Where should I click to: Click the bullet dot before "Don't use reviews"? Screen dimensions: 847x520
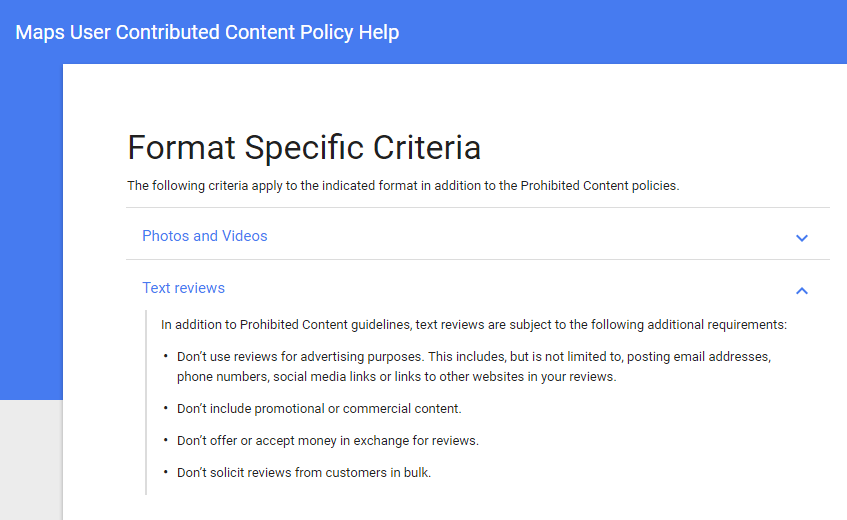tap(166, 356)
